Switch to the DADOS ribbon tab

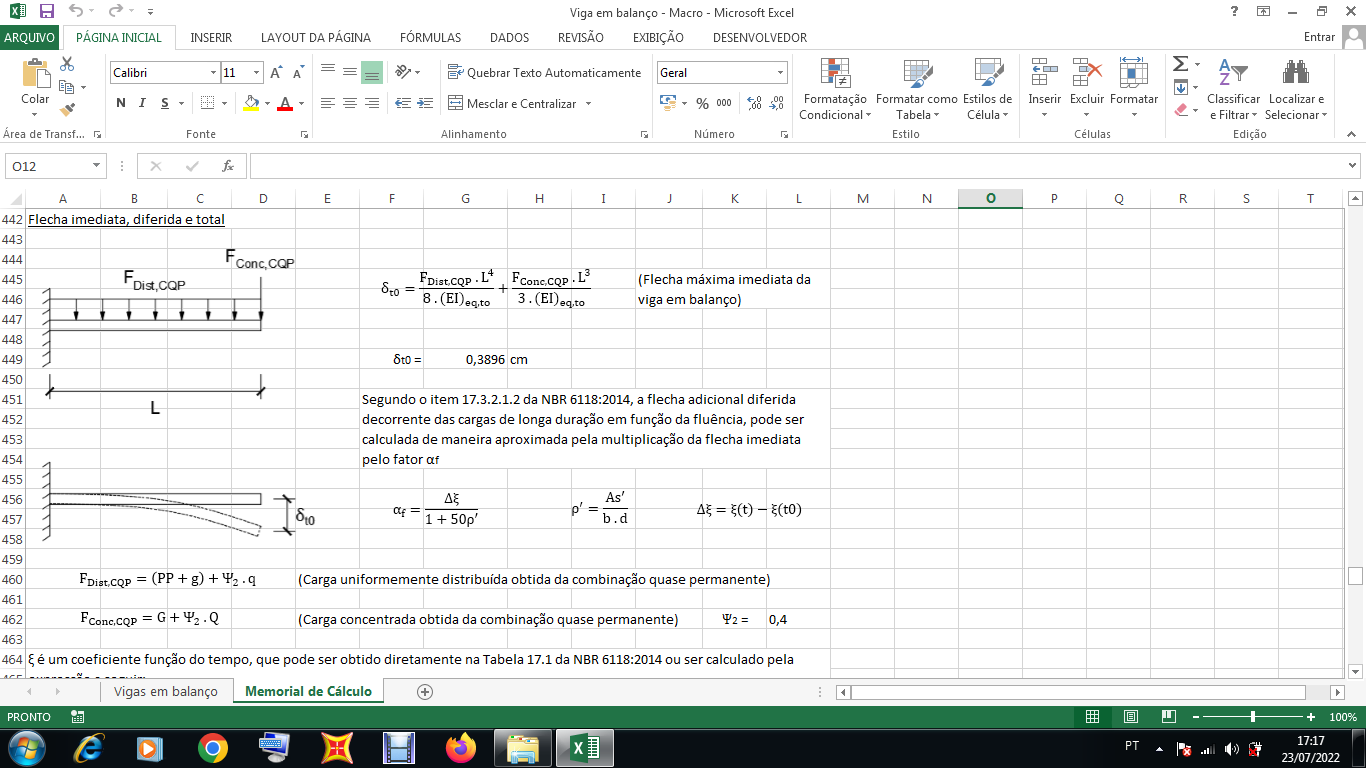[509, 38]
